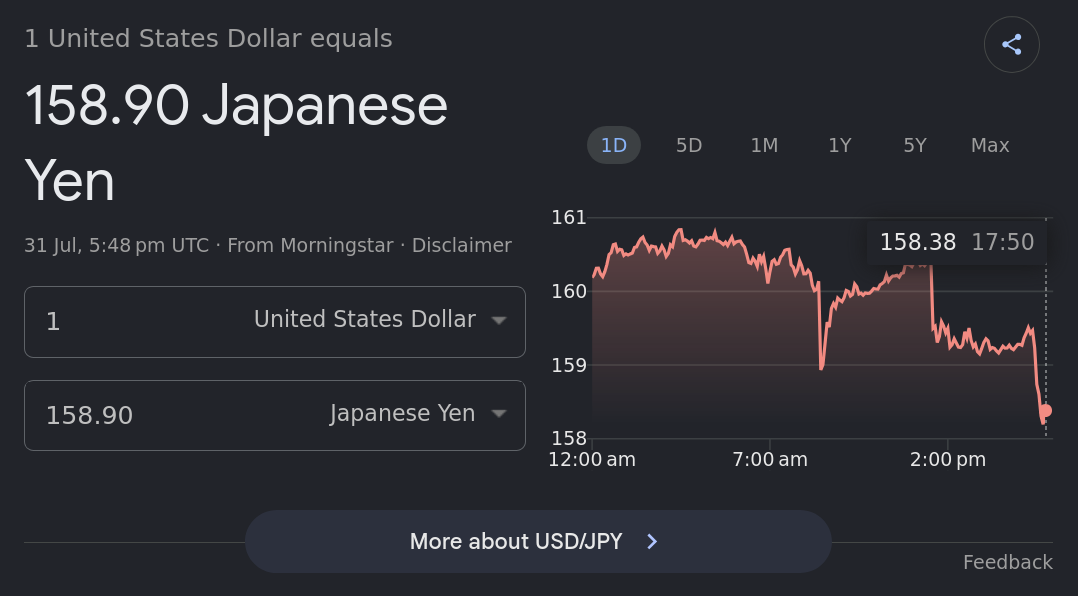Click the chart's current-price marker dot

[1046, 410]
